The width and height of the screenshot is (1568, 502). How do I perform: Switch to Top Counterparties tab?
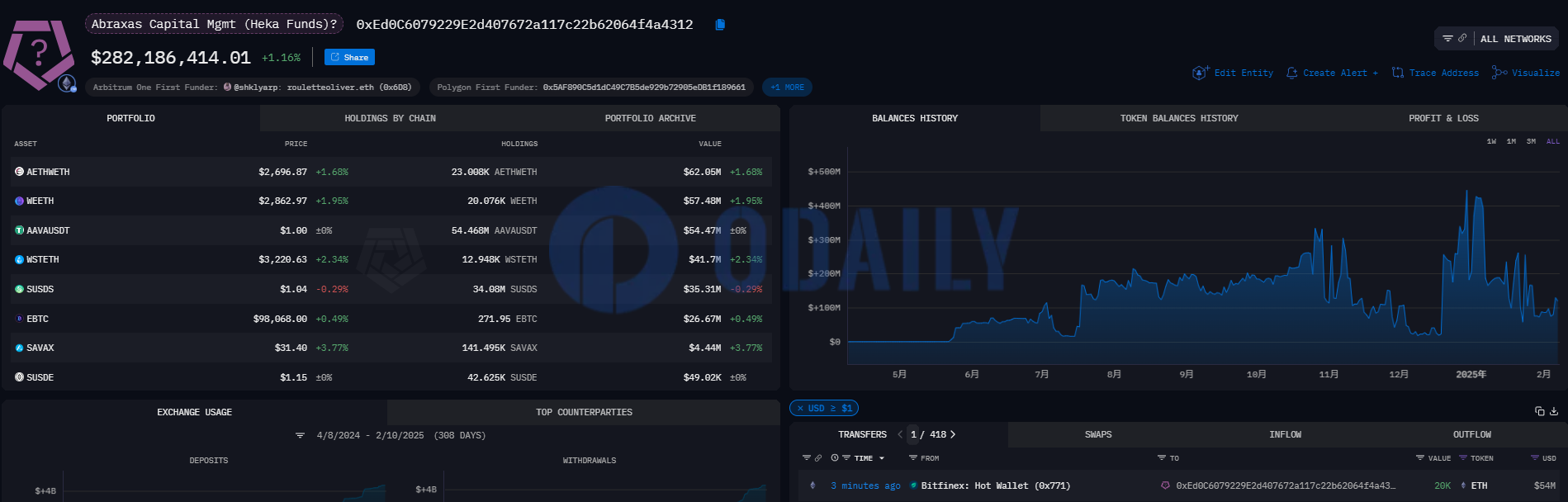pos(584,412)
